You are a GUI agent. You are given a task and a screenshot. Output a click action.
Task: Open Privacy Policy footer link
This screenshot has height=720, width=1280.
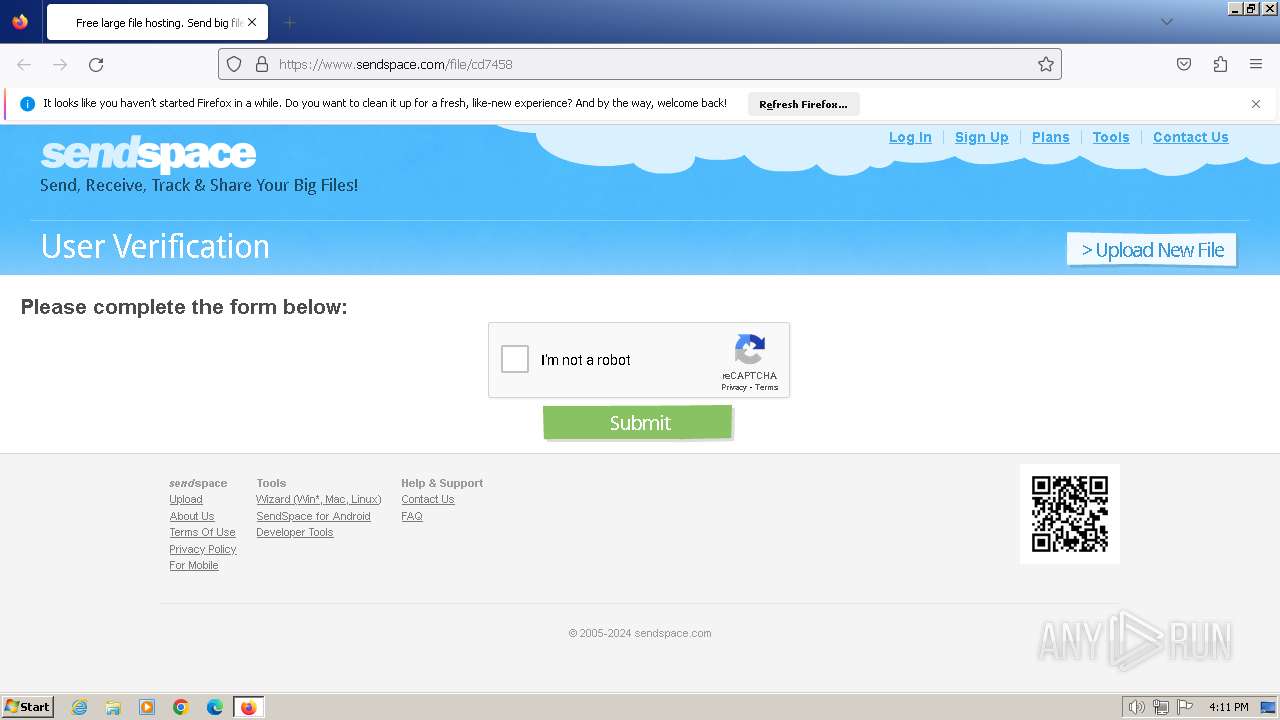tap(203, 549)
